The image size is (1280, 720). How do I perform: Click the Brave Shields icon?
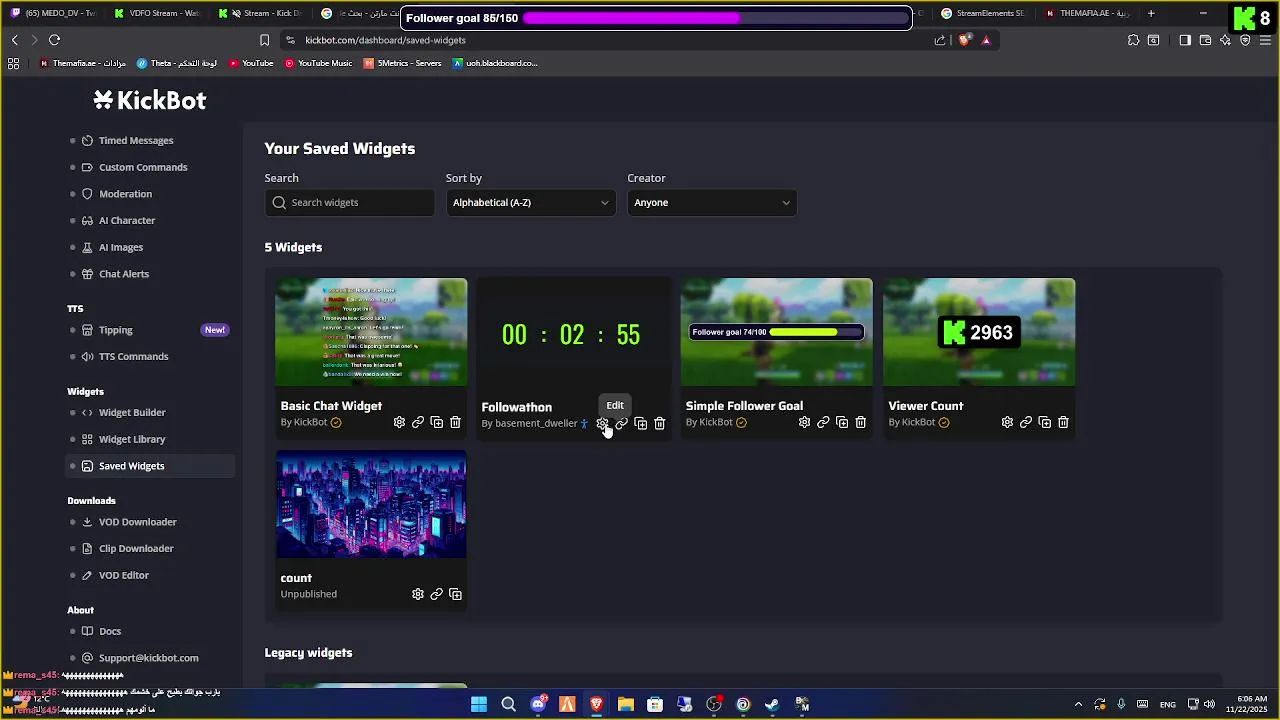click(x=964, y=40)
